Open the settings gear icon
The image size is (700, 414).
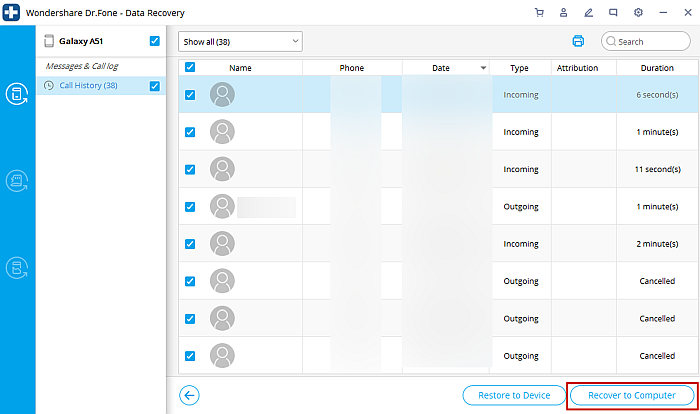[638, 13]
